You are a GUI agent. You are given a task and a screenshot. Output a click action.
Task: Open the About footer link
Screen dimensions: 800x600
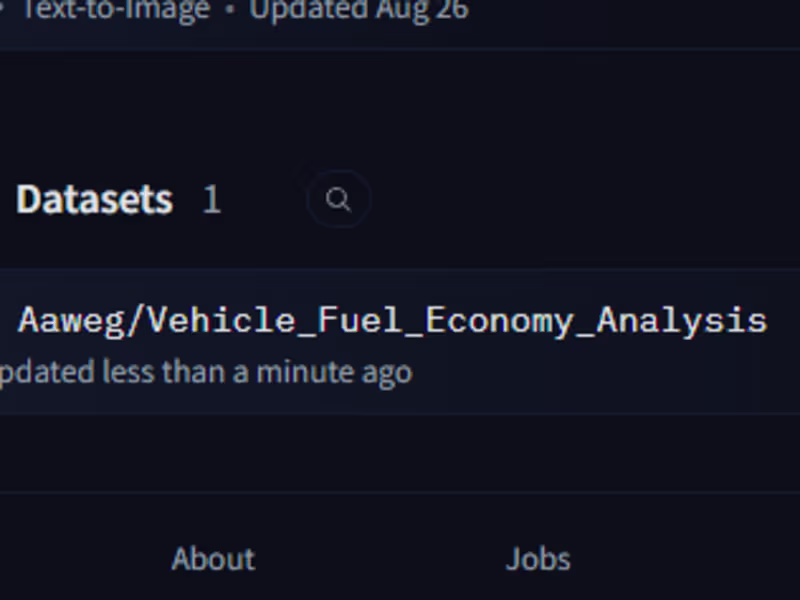(213, 558)
